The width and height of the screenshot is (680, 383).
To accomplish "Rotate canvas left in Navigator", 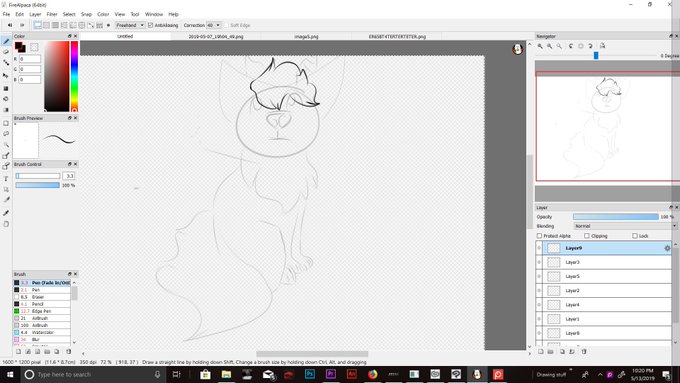I will point(571,46).
